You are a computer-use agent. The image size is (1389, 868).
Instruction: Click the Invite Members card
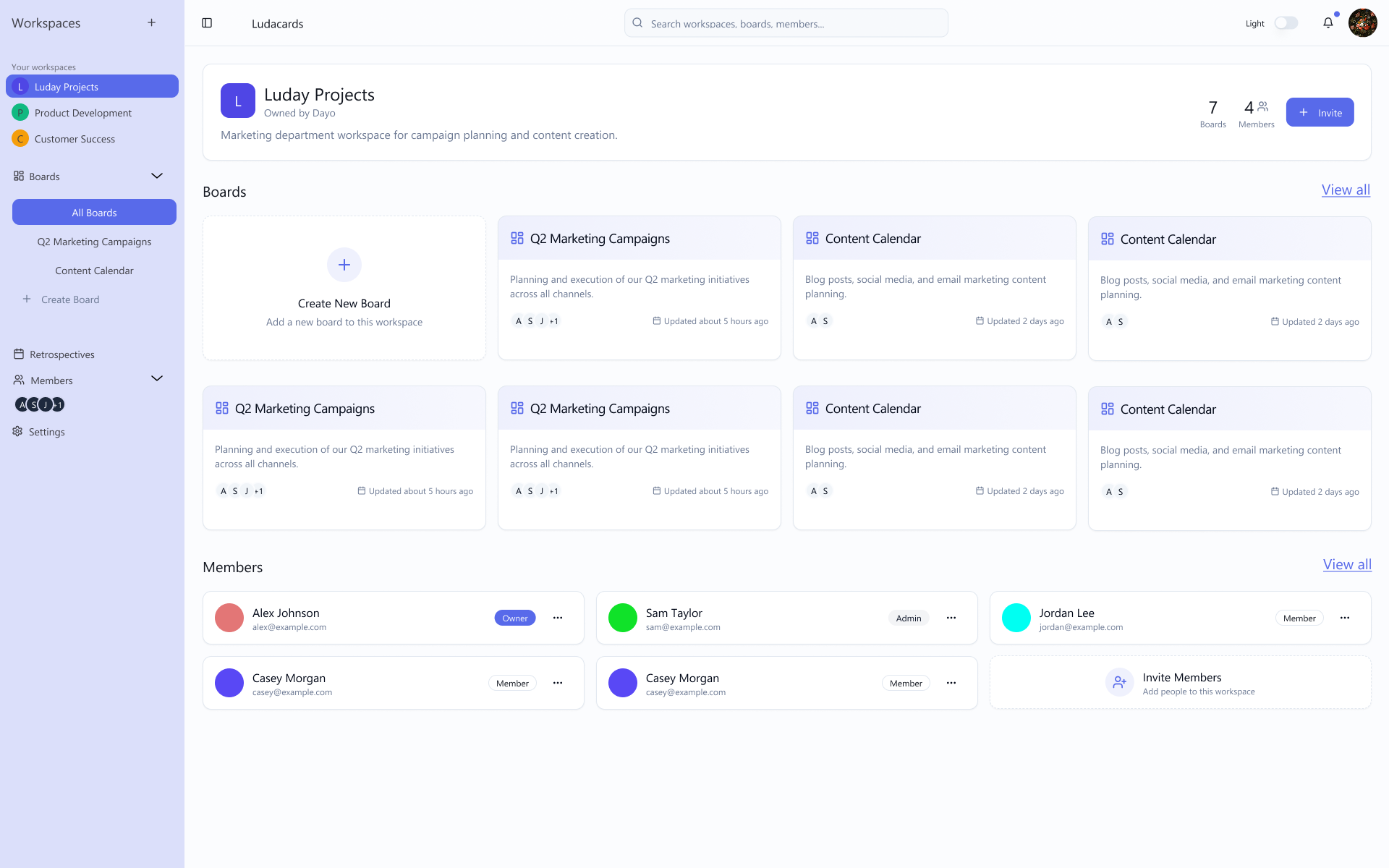[x=1180, y=683]
